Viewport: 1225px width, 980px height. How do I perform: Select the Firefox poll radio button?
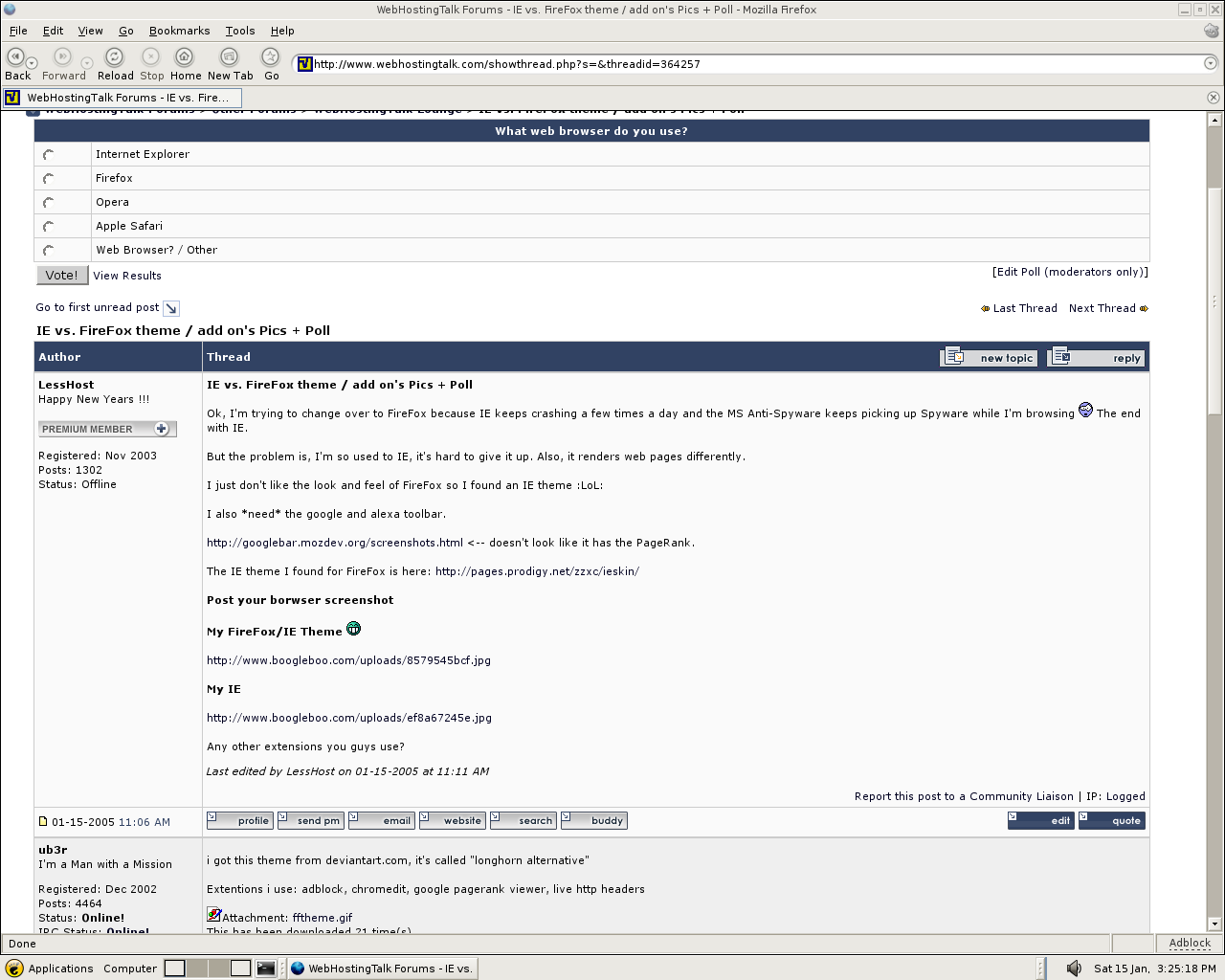49,179
